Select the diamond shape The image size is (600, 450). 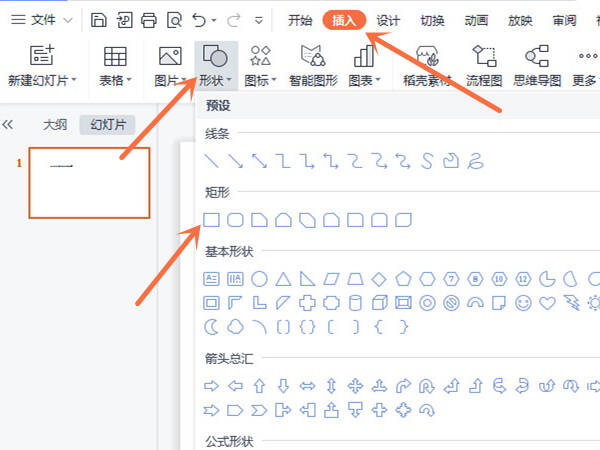(379, 279)
